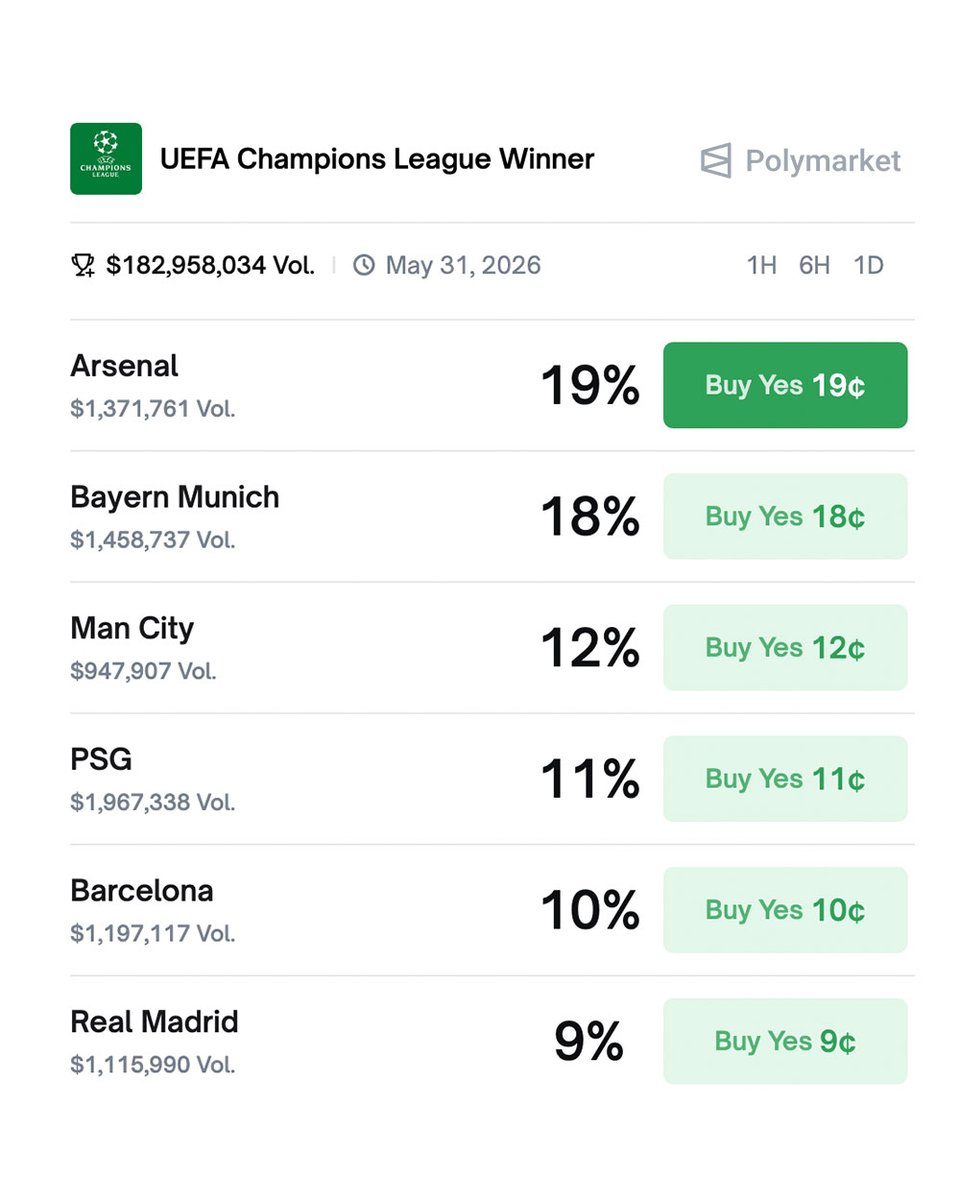Image resolution: width=960 pixels, height=1200 pixels.
Task: Buy Yes on Arsenal at 19¢
Action: pos(785,385)
